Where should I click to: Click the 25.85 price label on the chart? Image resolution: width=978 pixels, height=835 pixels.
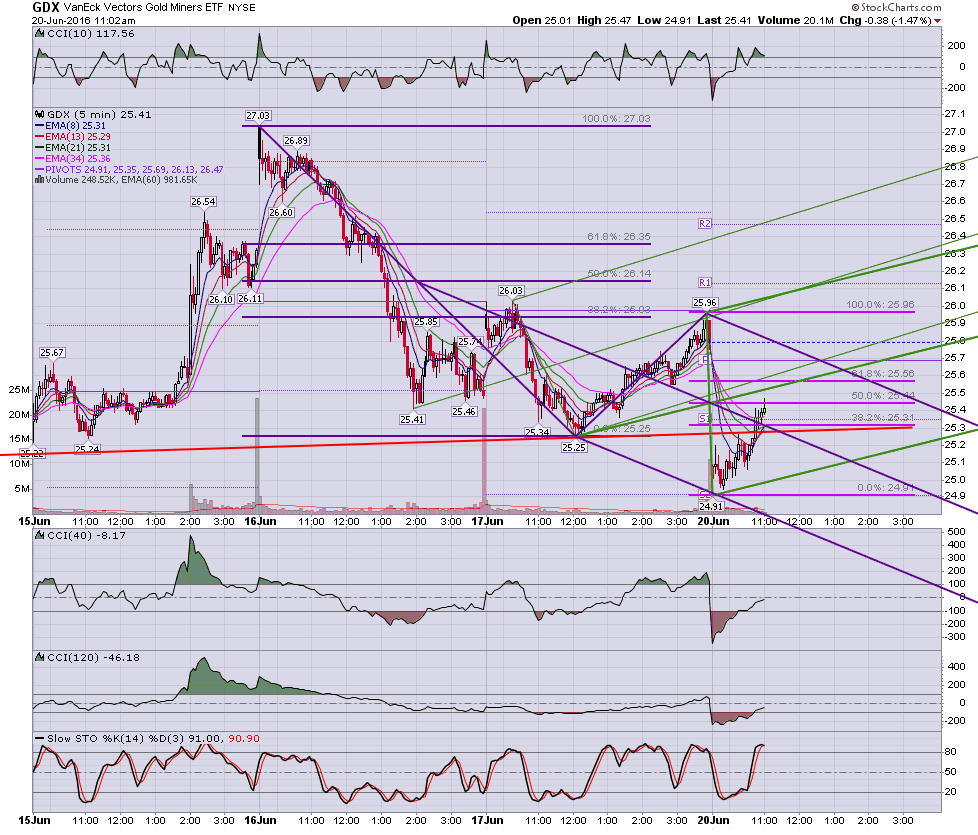point(426,322)
